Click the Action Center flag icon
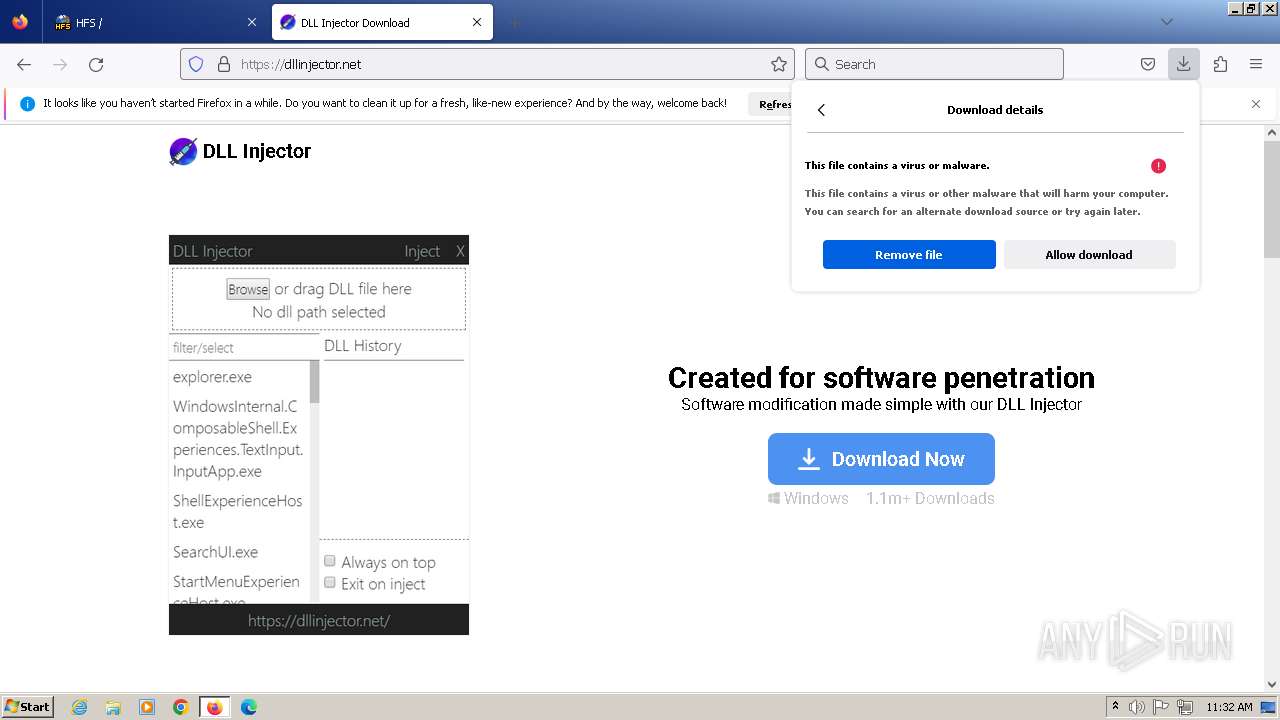This screenshot has width=1280, height=720. coord(1161,707)
